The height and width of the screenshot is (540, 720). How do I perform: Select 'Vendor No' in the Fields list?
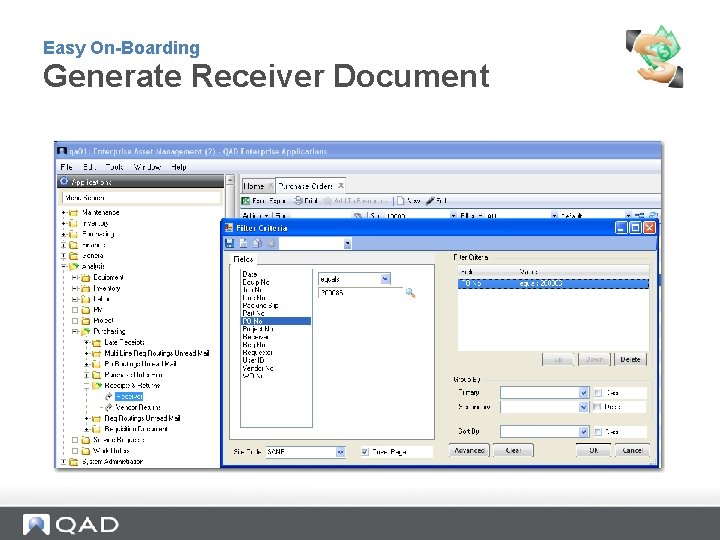(258, 368)
